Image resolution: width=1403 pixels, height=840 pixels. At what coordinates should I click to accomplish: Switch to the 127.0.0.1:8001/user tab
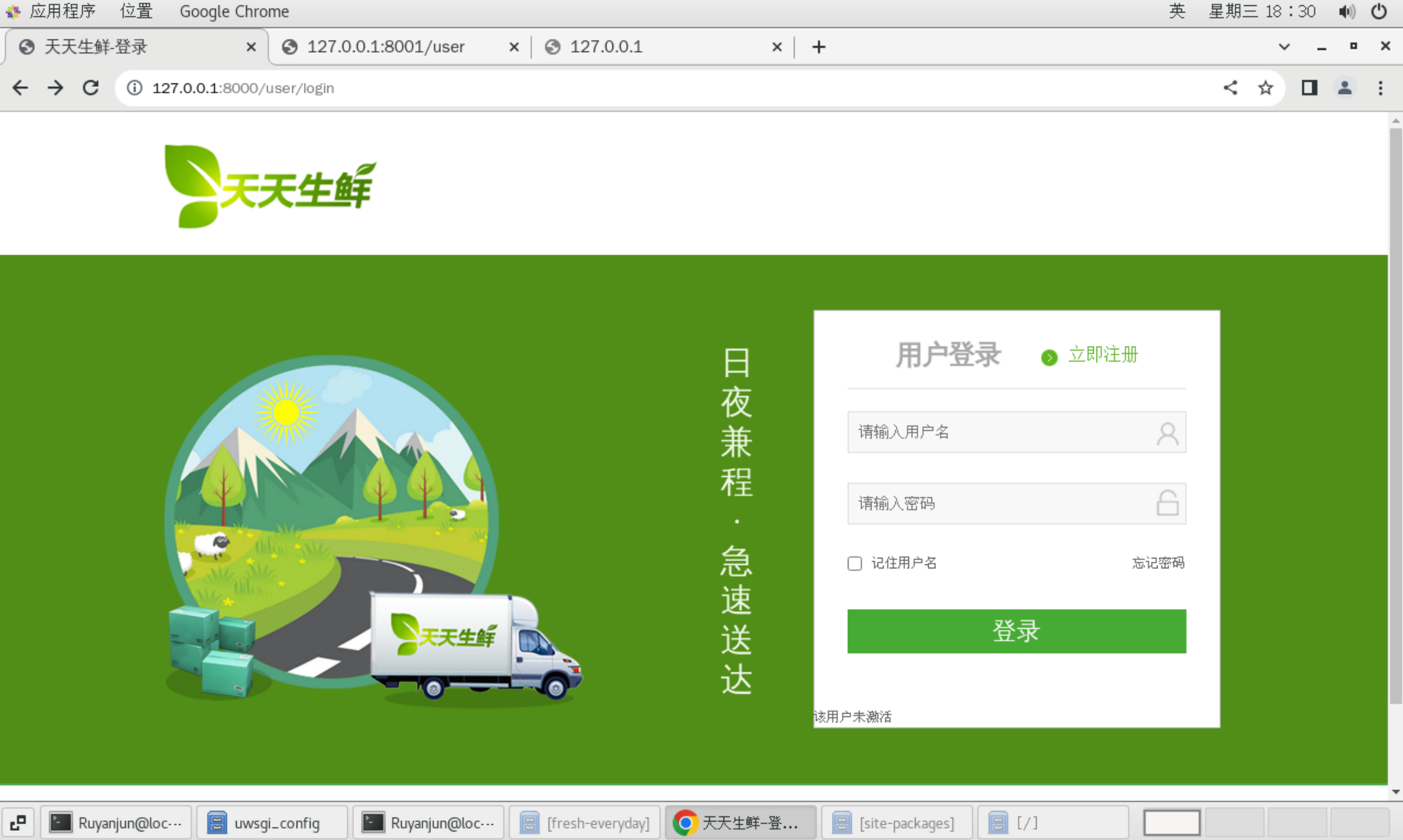coord(386,46)
